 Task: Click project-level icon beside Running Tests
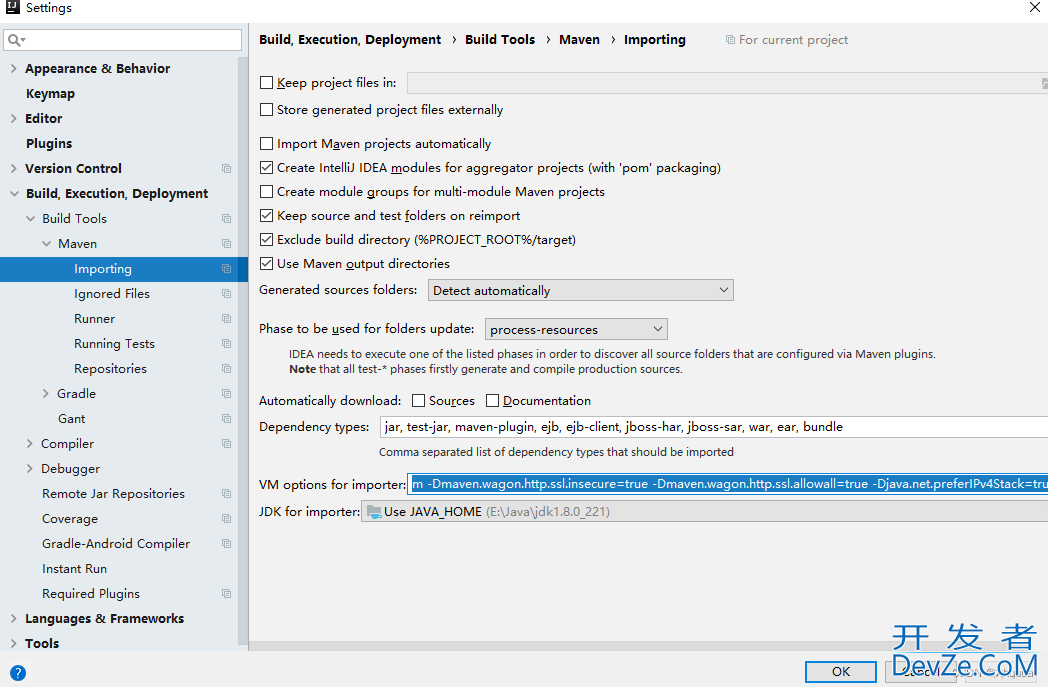[x=227, y=344]
